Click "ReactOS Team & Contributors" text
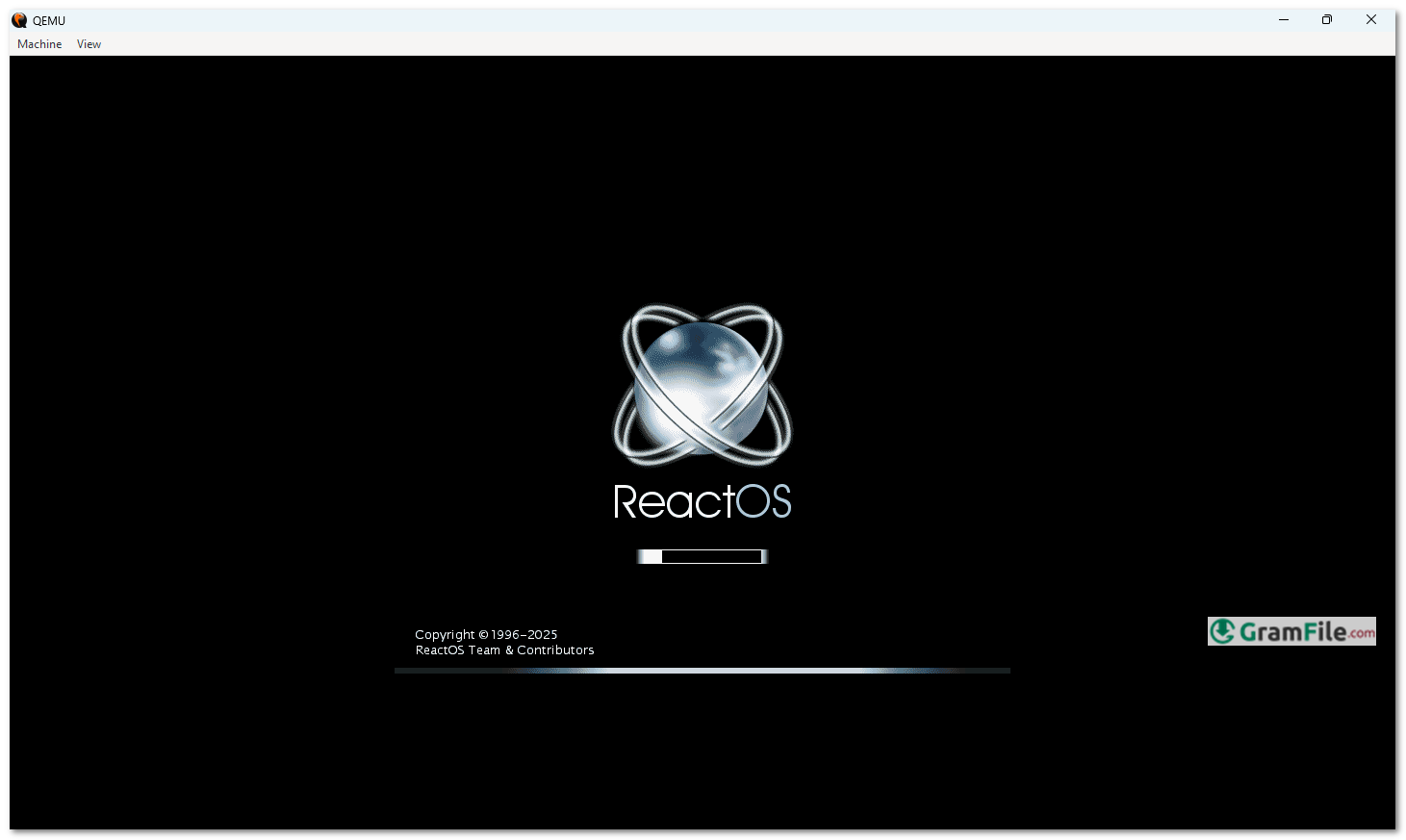Viewport: 1406px width, 840px height. 504,650
